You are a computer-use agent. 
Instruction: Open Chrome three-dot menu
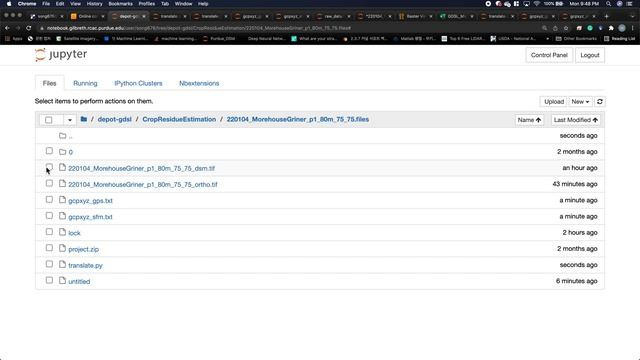[633, 28]
